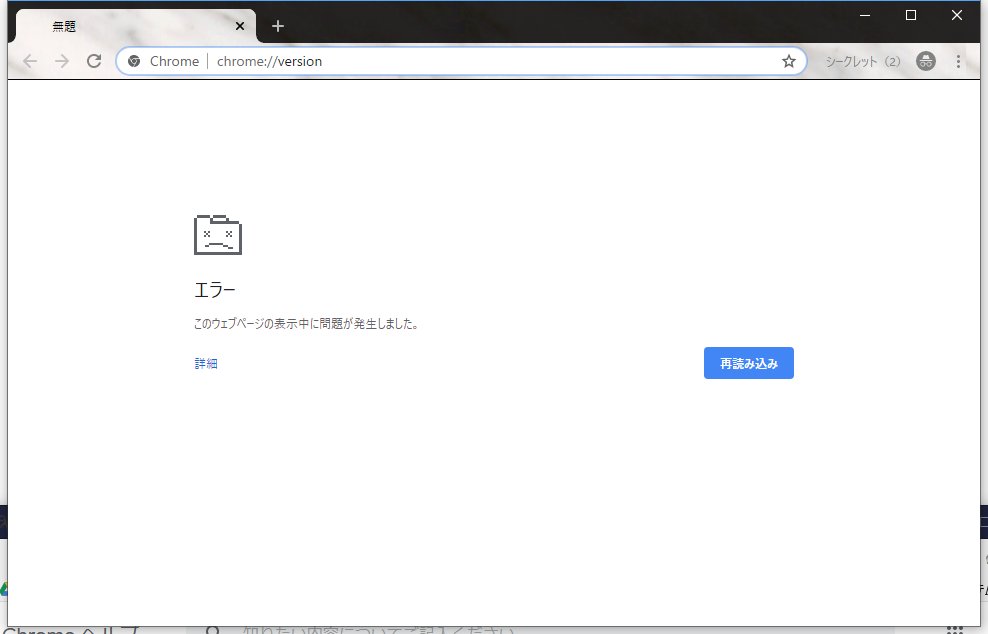Screen dimensions: 988x634
Task: Click the シークレット (2) label
Action: coord(863,61)
